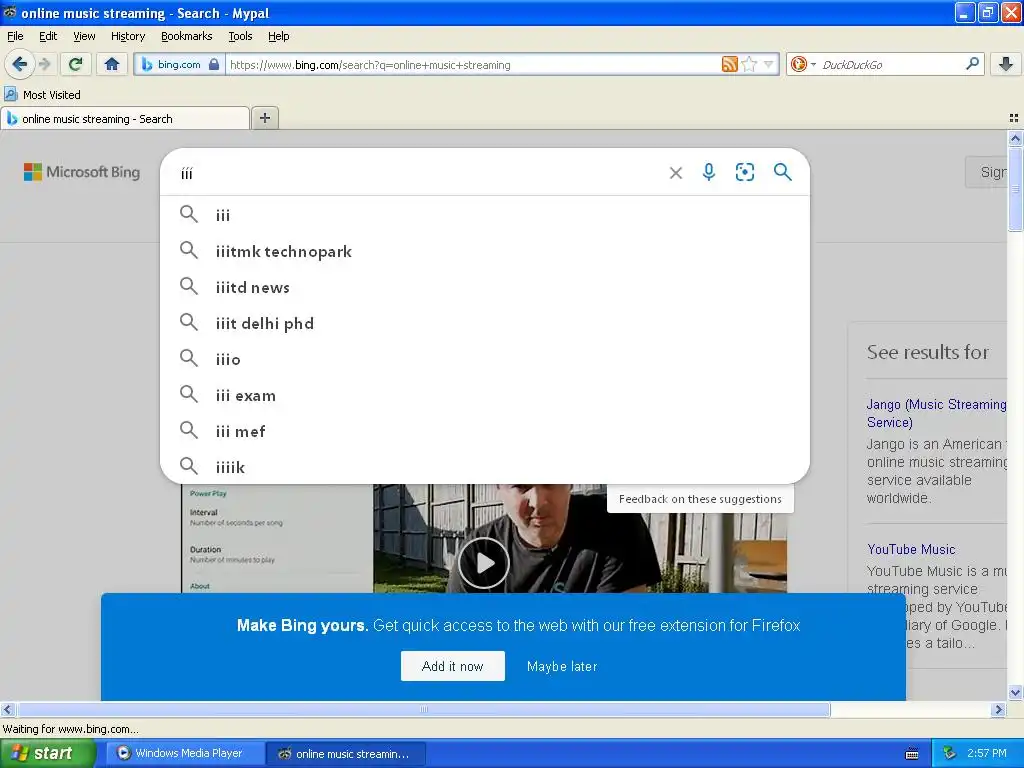The width and height of the screenshot is (1024, 768).
Task: Submit Bing search with magnifier icon
Action: click(782, 172)
